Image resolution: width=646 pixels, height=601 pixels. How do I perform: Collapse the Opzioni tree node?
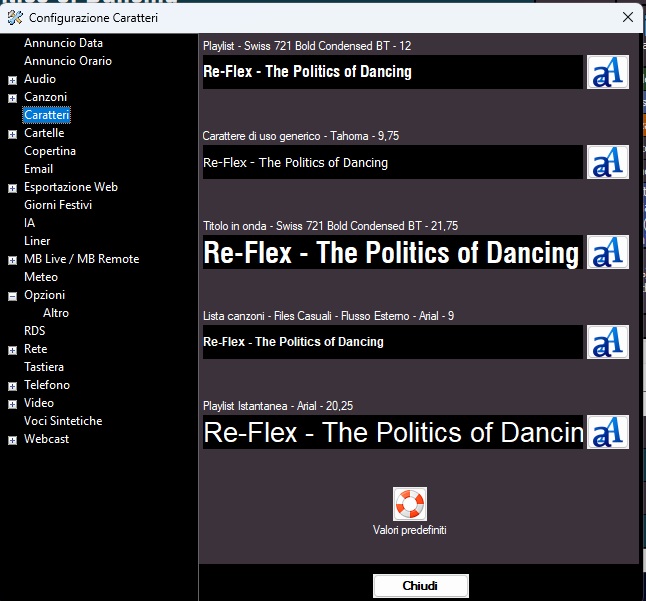[12, 296]
